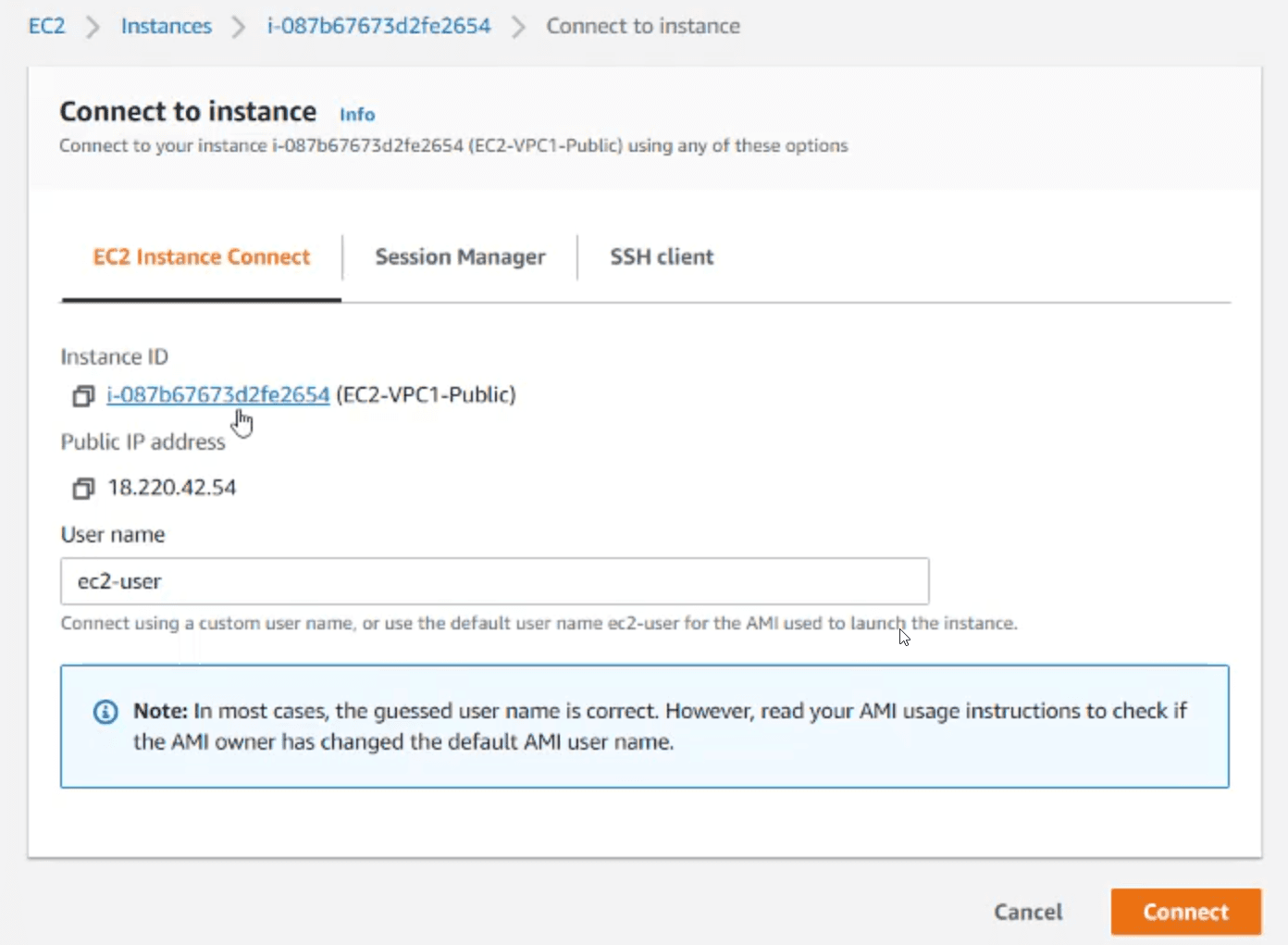Switch to the Session Manager tab
This screenshot has width=1288, height=945.
click(460, 257)
